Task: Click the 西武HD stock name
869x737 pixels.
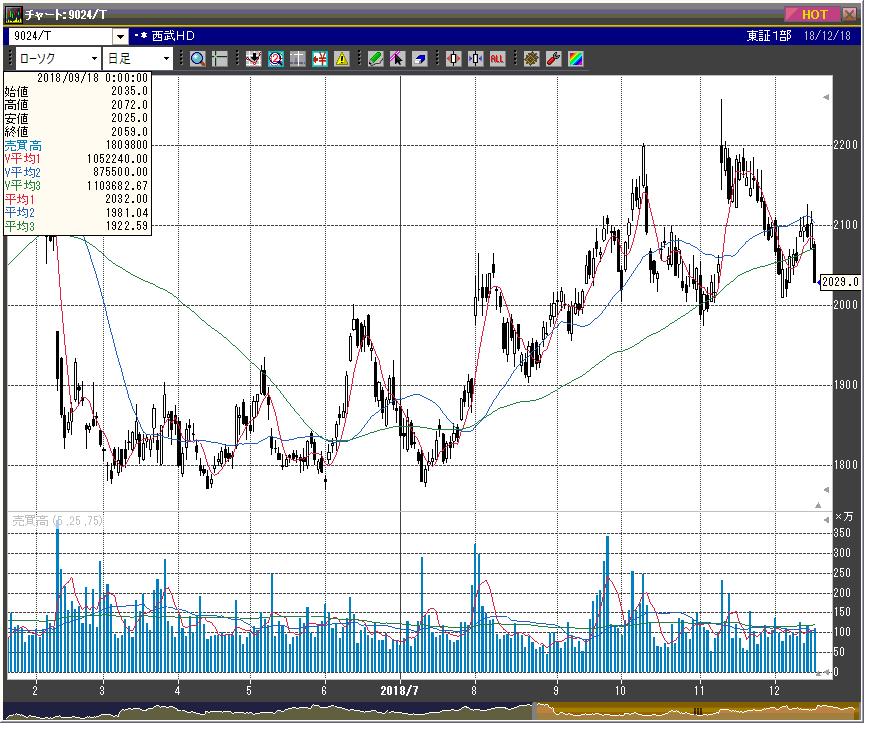Action: pyautogui.click(x=173, y=36)
